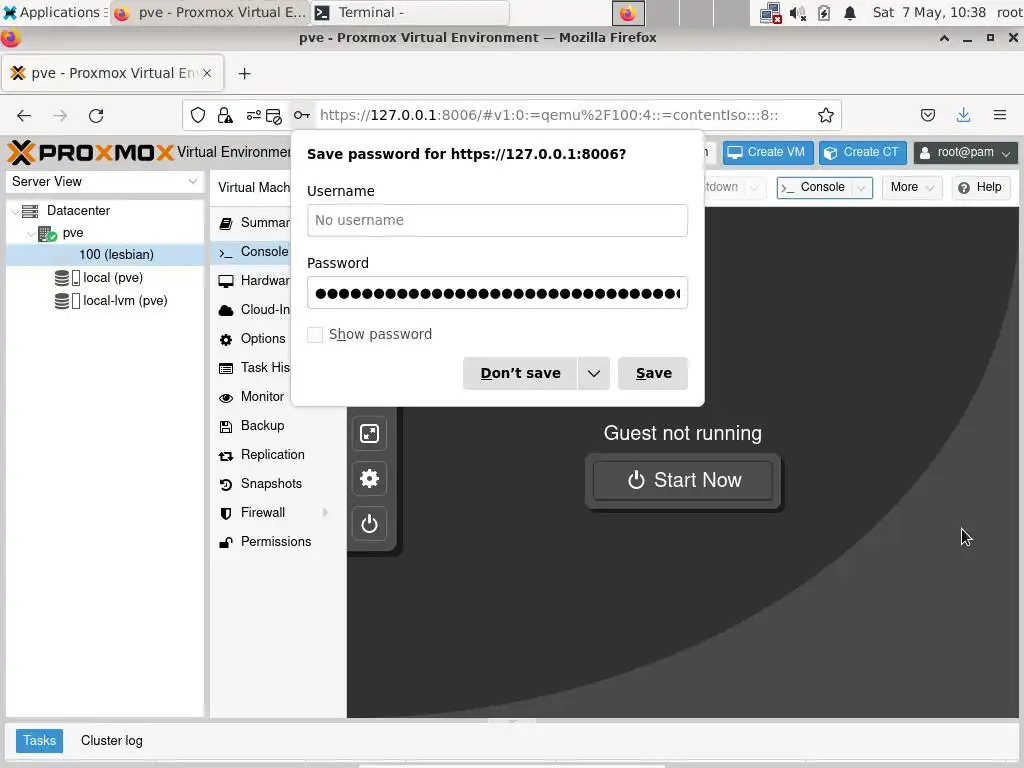Click the Username input field
Screen dimensions: 1024x768
497,221
